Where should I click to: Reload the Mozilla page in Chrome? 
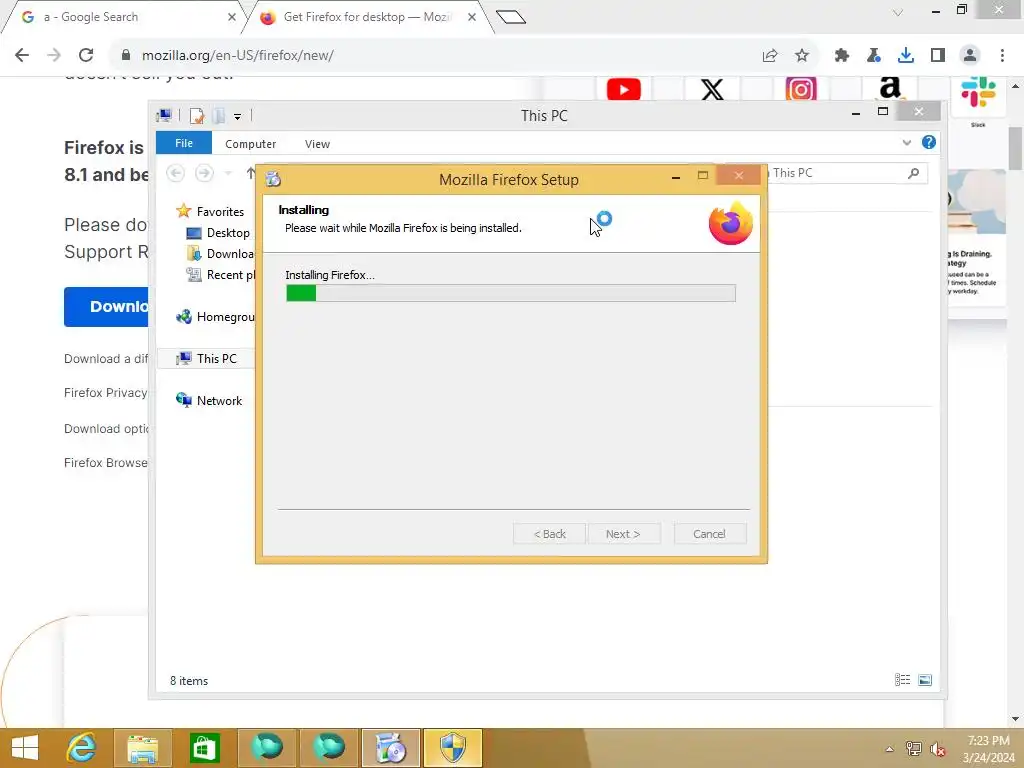tap(86, 56)
